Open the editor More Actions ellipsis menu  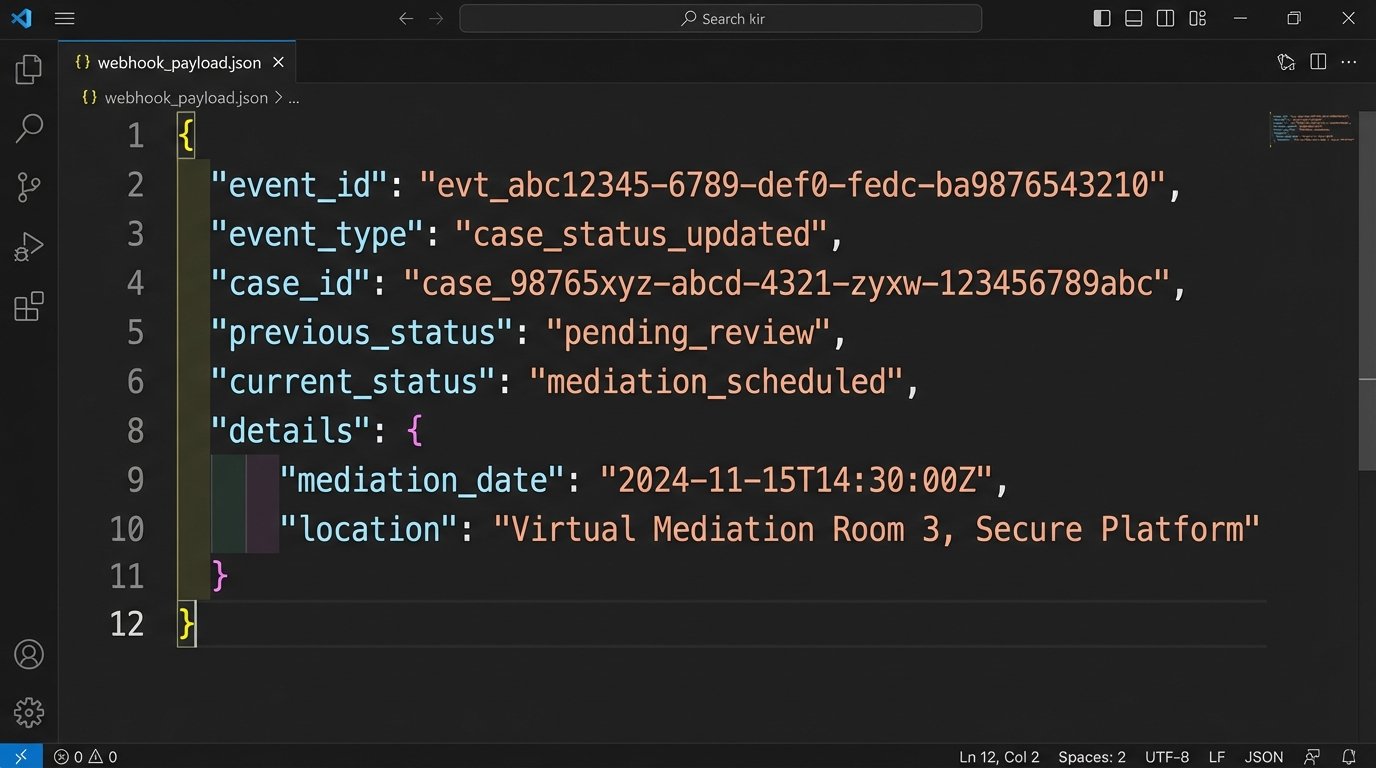pyautogui.click(x=1350, y=62)
